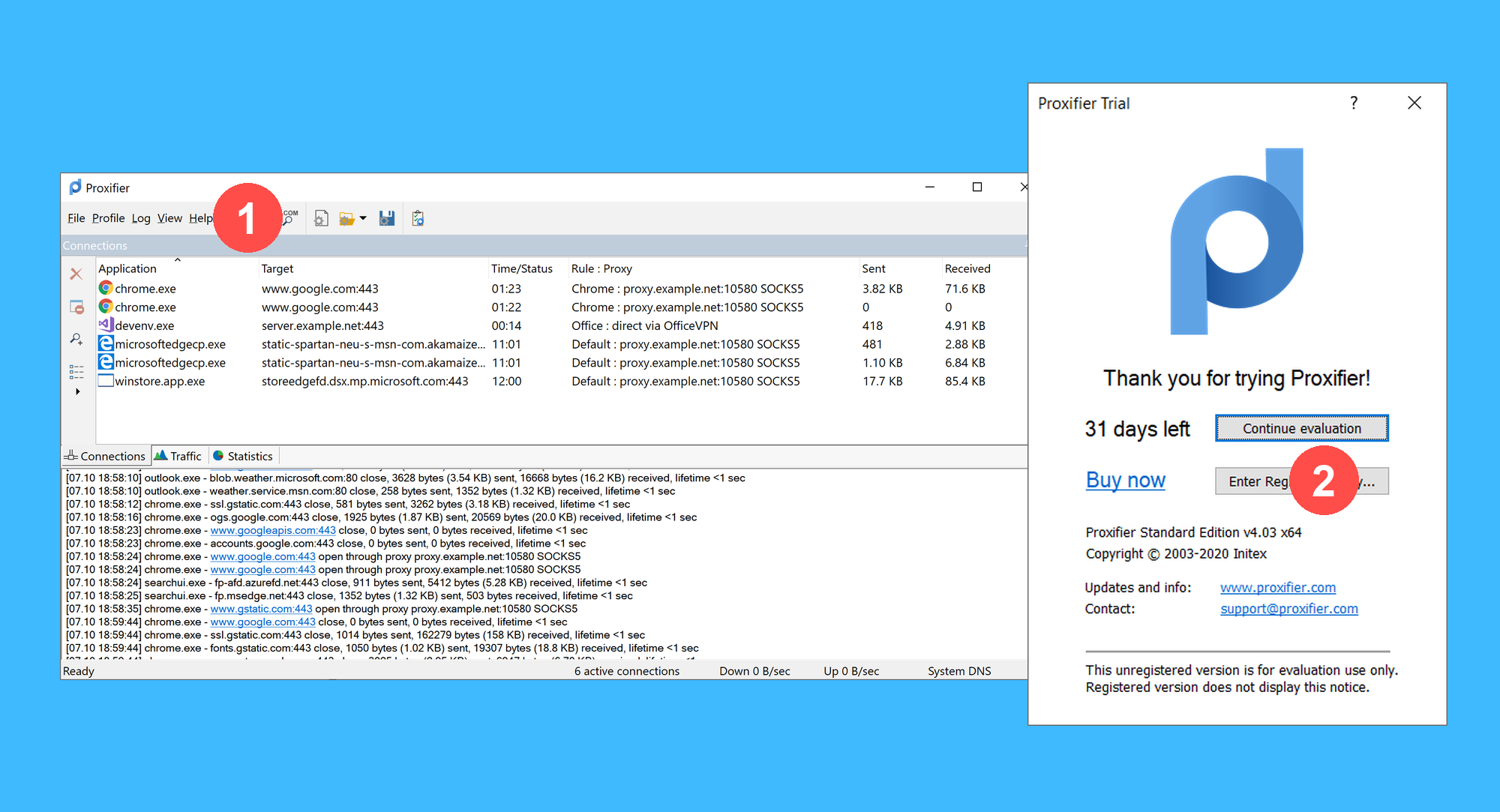This screenshot has width=1500, height=812.
Task: Click the support@proxifier.com contact link
Action: point(1288,609)
